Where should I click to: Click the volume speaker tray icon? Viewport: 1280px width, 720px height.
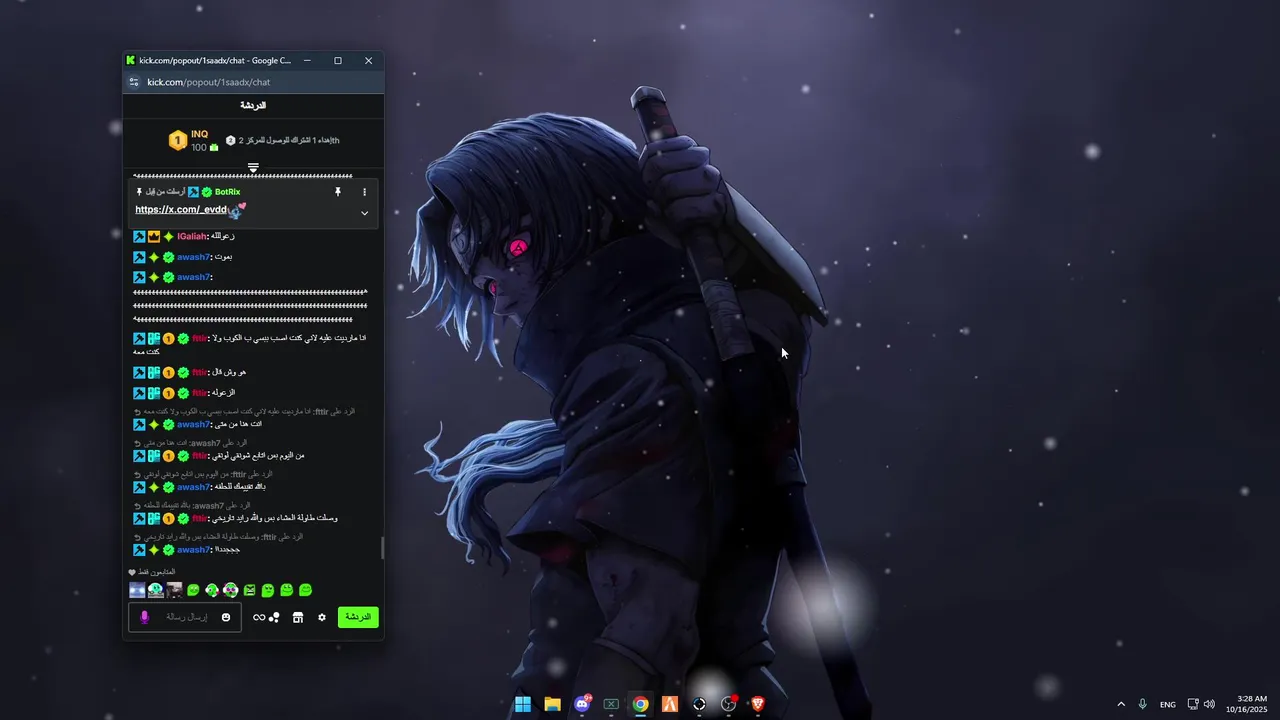(1209, 704)
